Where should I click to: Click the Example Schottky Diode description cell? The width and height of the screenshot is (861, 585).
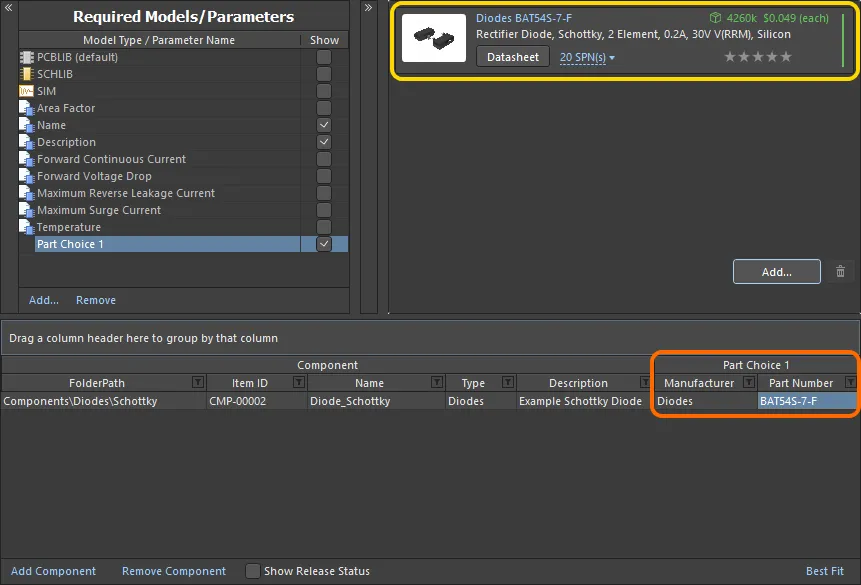pyautogui.click(x=584, y=401)
